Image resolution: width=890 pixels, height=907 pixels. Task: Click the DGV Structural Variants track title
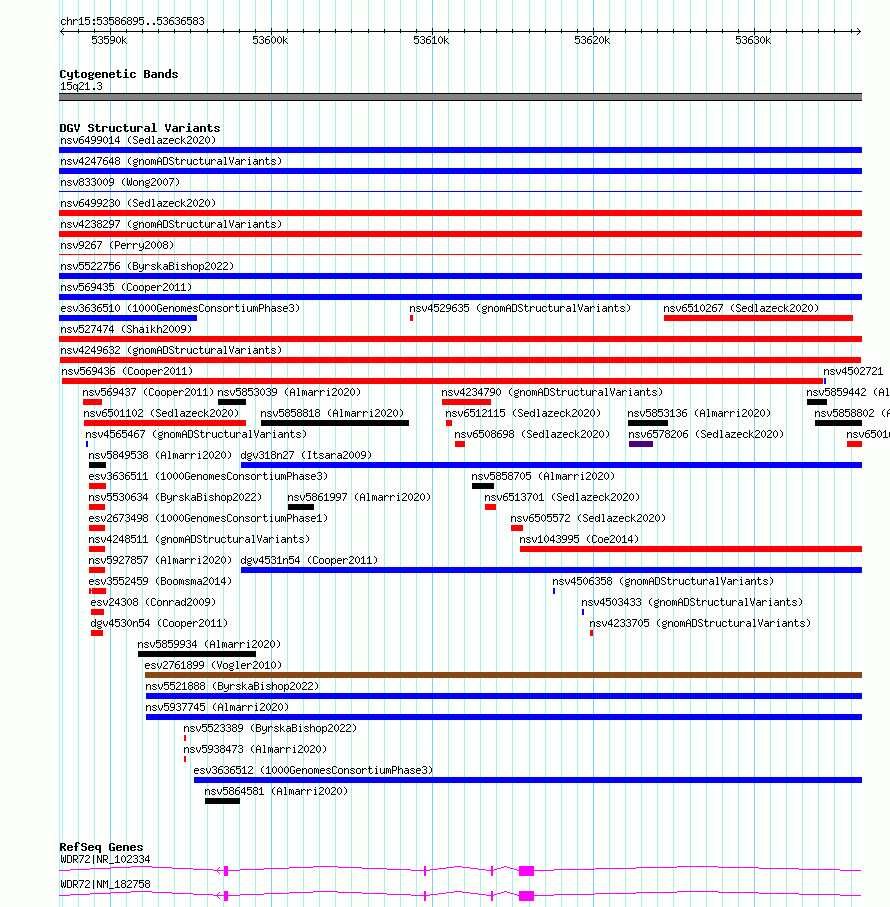(140, 128)
